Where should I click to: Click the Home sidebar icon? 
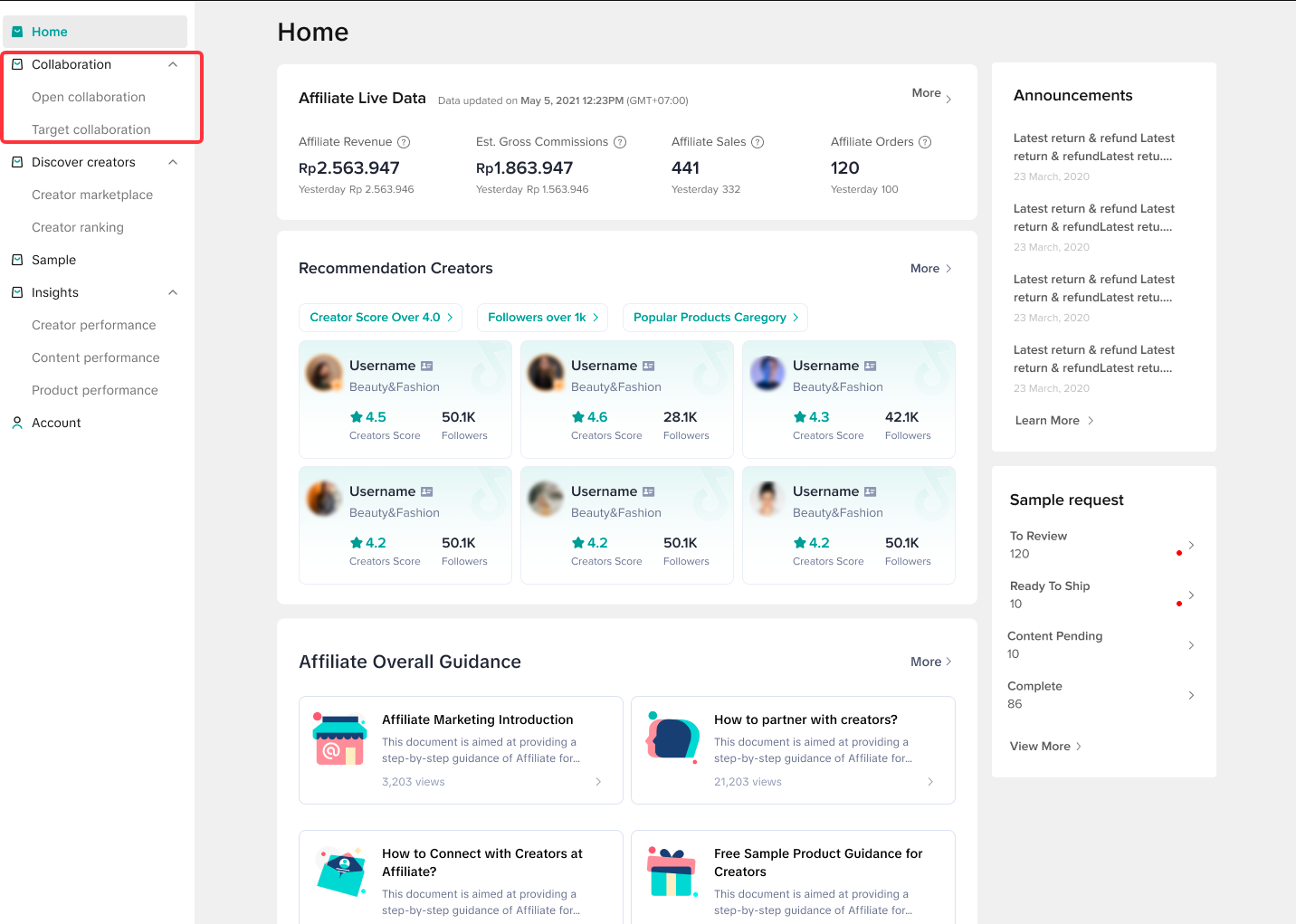tap(17, 32)
